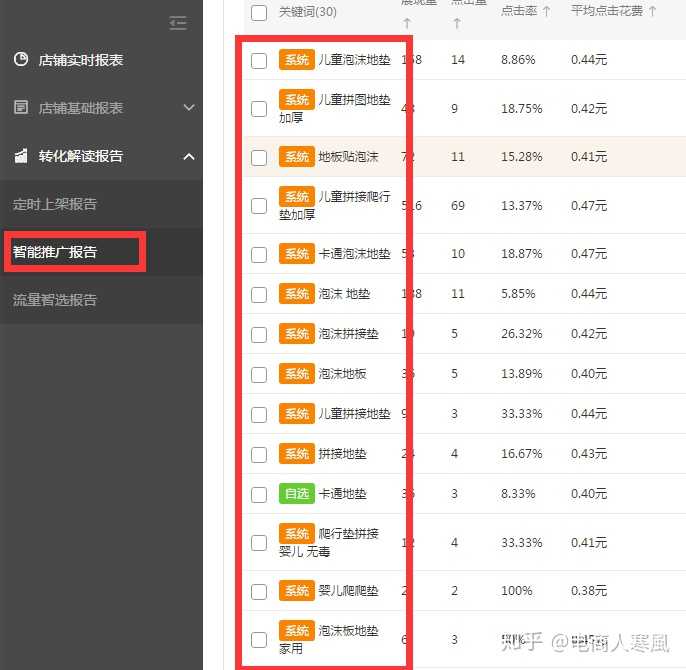This screenshot has height=670, width=686.
Task: Click the click count 69
Action: (458, 206)
